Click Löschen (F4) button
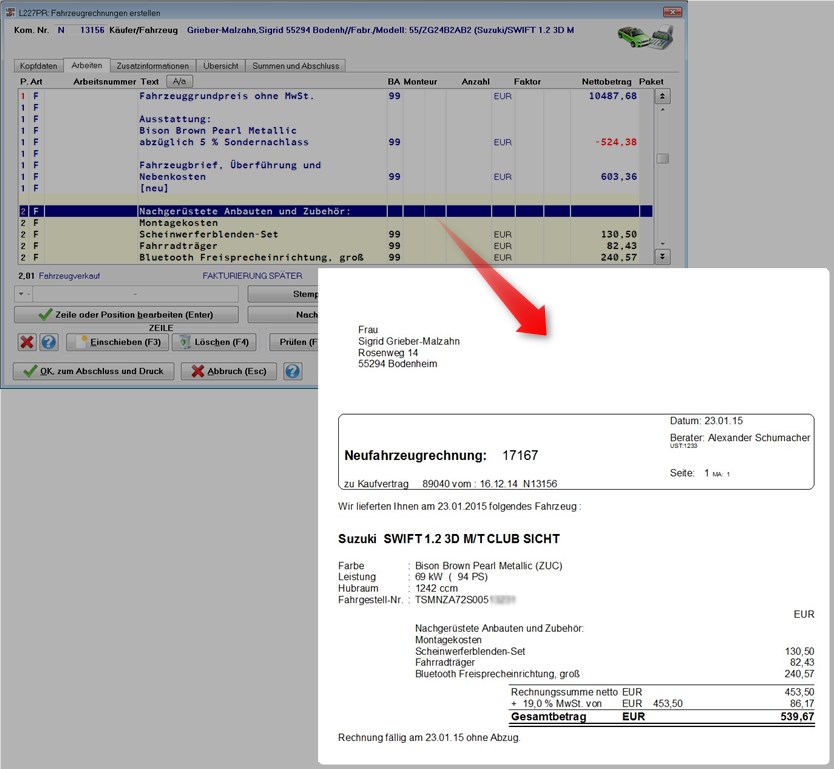 tap(215, 342)
